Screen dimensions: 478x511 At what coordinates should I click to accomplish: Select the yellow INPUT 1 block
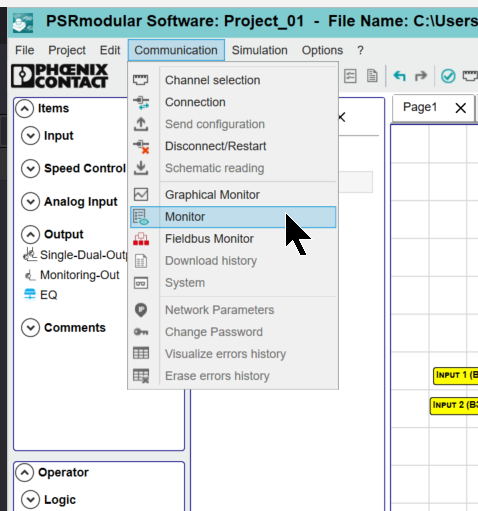coord(456,376)
